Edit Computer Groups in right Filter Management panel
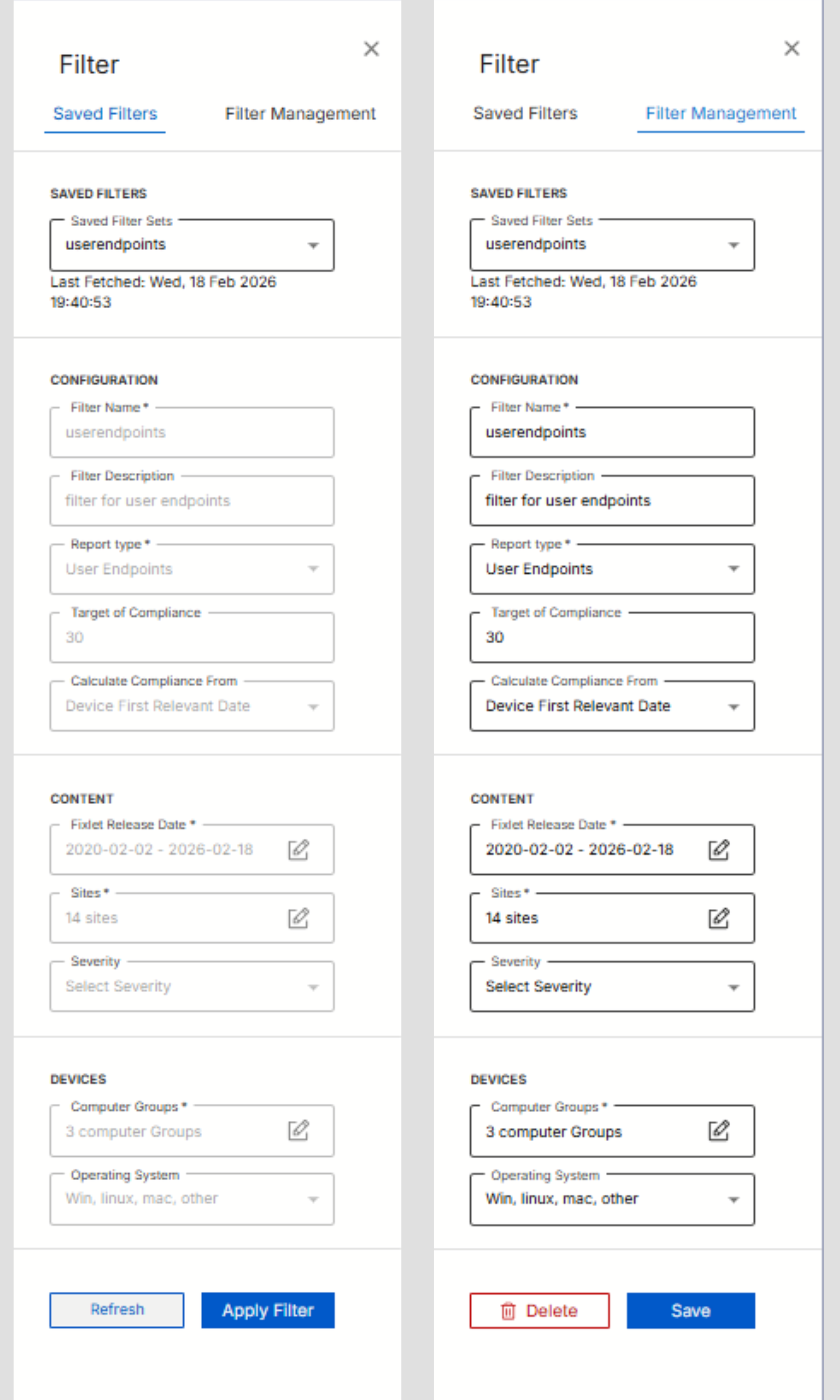 pyautogui.click(x=719, y=1131)
